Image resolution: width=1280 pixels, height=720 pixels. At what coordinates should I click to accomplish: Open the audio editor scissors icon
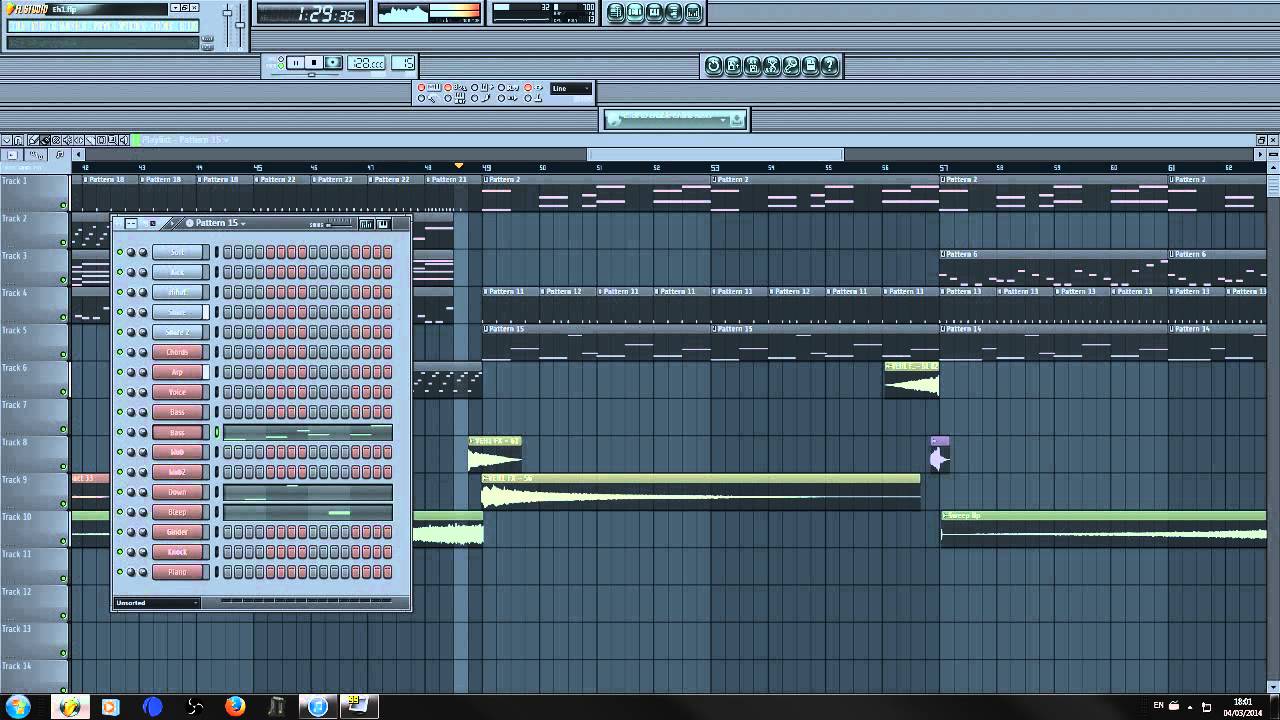(771, 66)
